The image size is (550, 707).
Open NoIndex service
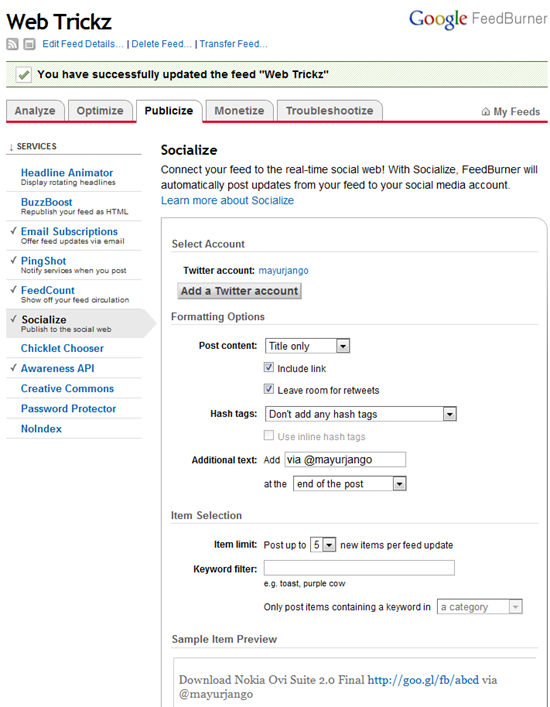(x=41, y=429)
